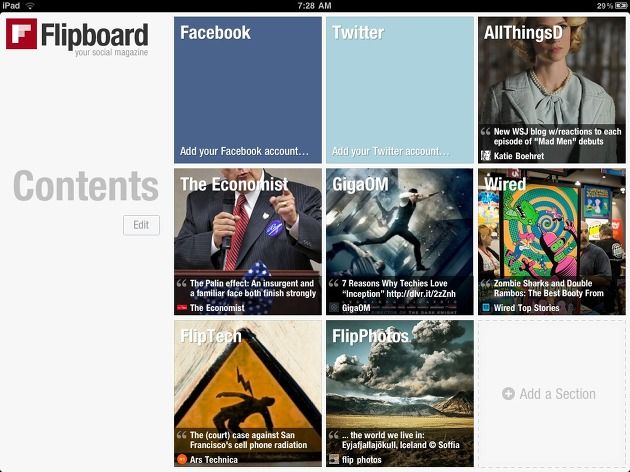Open the AllThingsD section tile

[552, 90]
